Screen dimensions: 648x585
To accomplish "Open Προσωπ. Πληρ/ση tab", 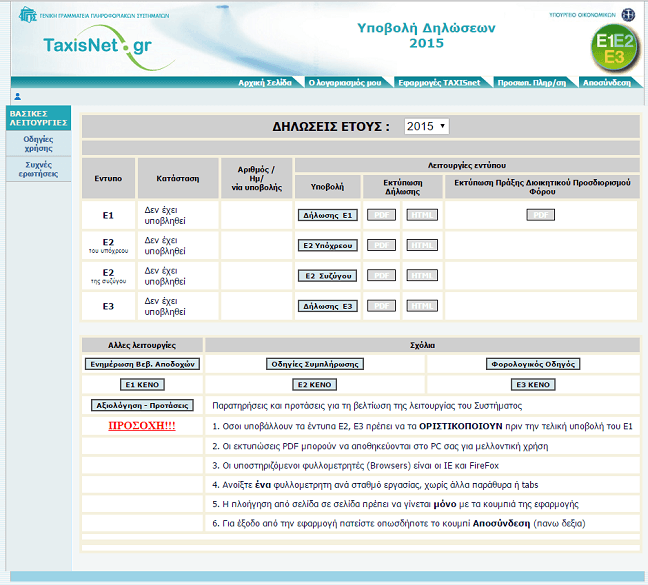I will [x=531, y=83].
